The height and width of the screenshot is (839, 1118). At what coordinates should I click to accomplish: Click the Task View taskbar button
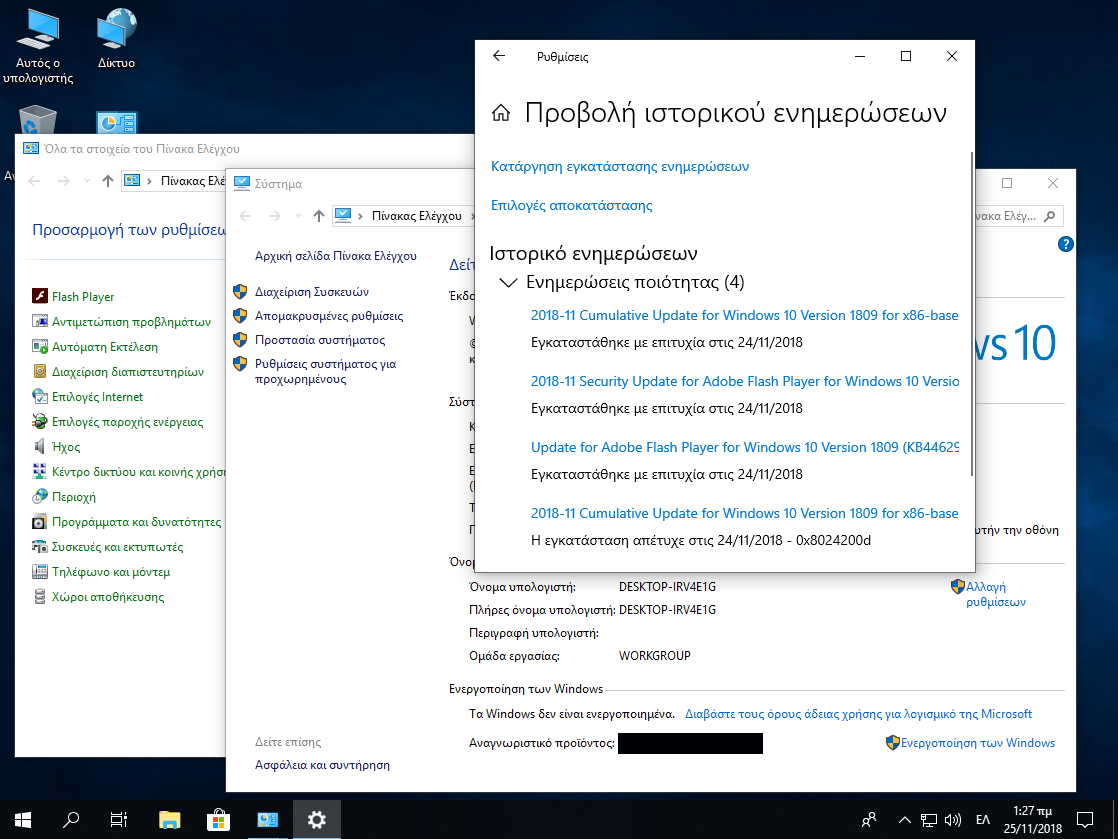click(x=119, y=820)
